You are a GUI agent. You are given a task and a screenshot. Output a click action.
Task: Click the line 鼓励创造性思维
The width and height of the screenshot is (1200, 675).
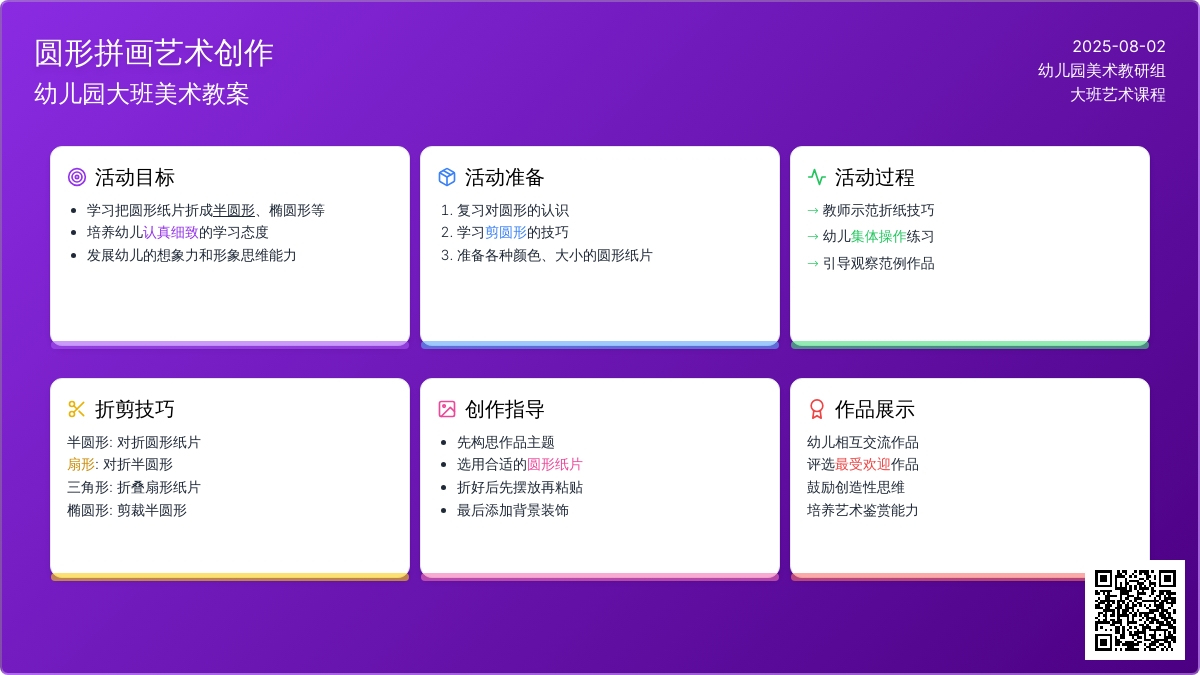click(856, 487)
